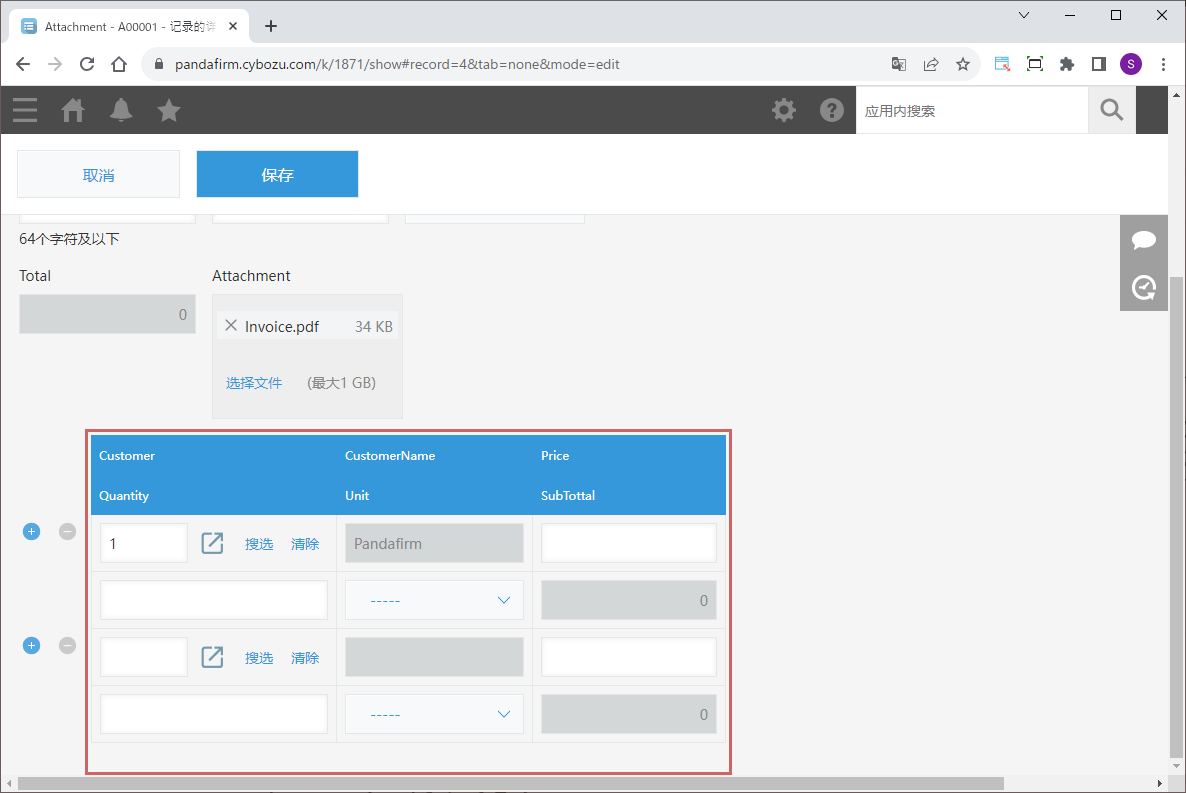1186x793 pixels.
Task: Click the 保存 save button
Action: [x=277, y=175]
